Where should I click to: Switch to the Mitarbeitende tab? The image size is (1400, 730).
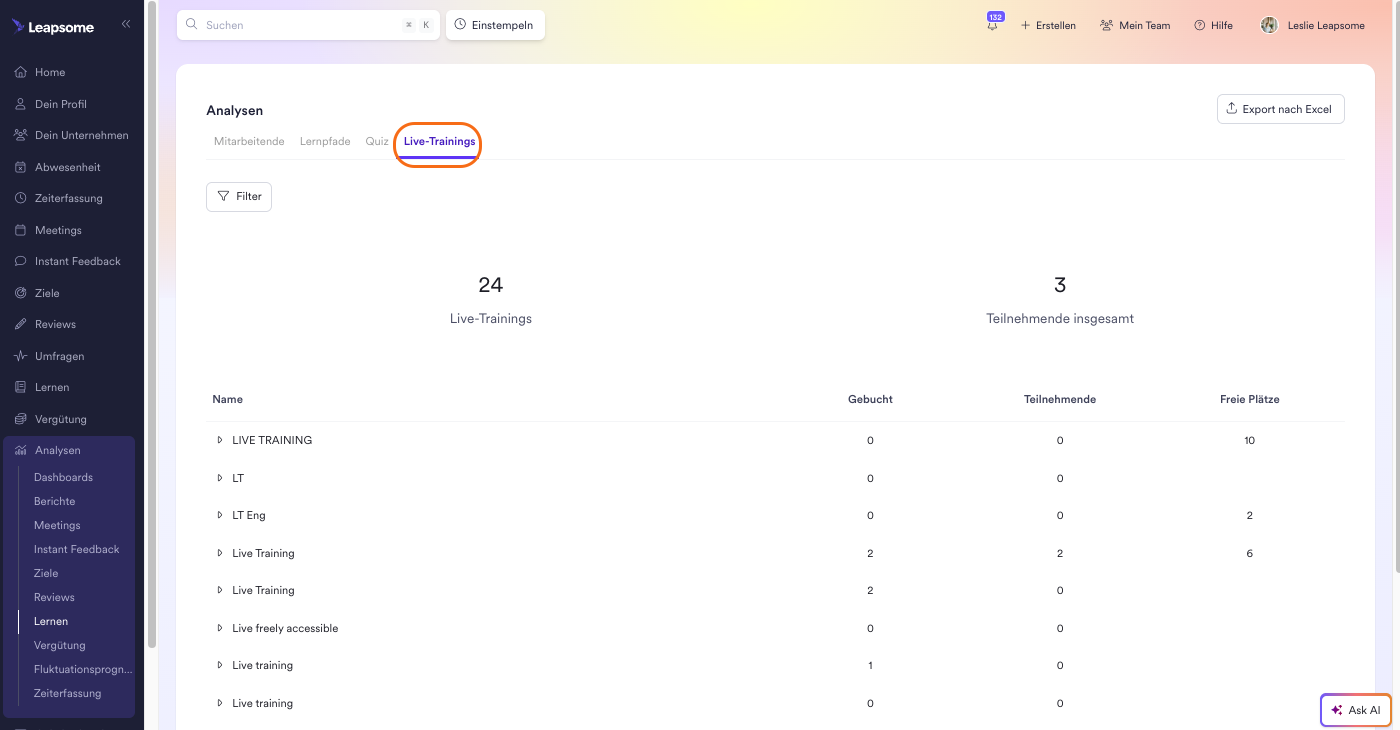[x=249, y=141]
